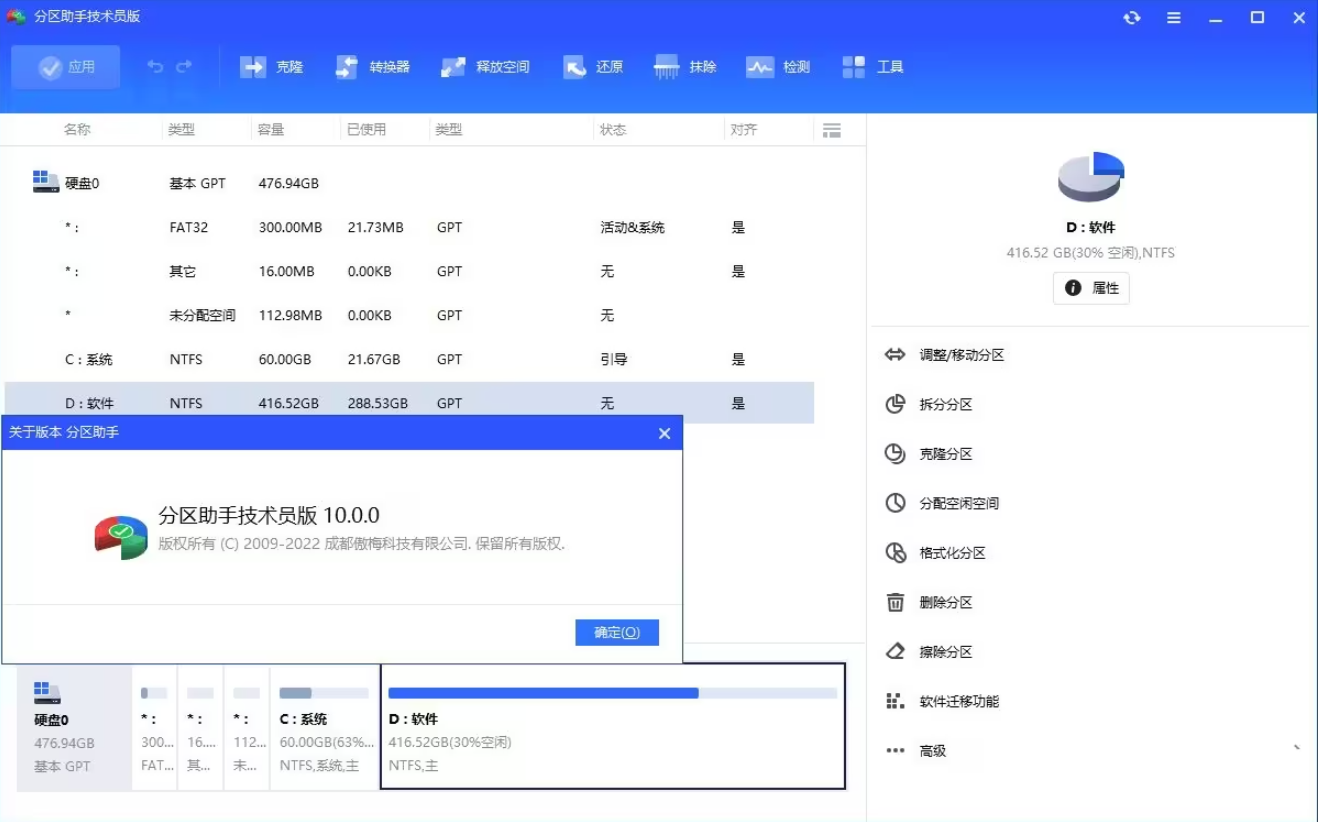The width and height of the screenshot is (1318, 822).
Task: Click the 分区助手技术员版 10.0.0 version text
Action: pos(269,515)
